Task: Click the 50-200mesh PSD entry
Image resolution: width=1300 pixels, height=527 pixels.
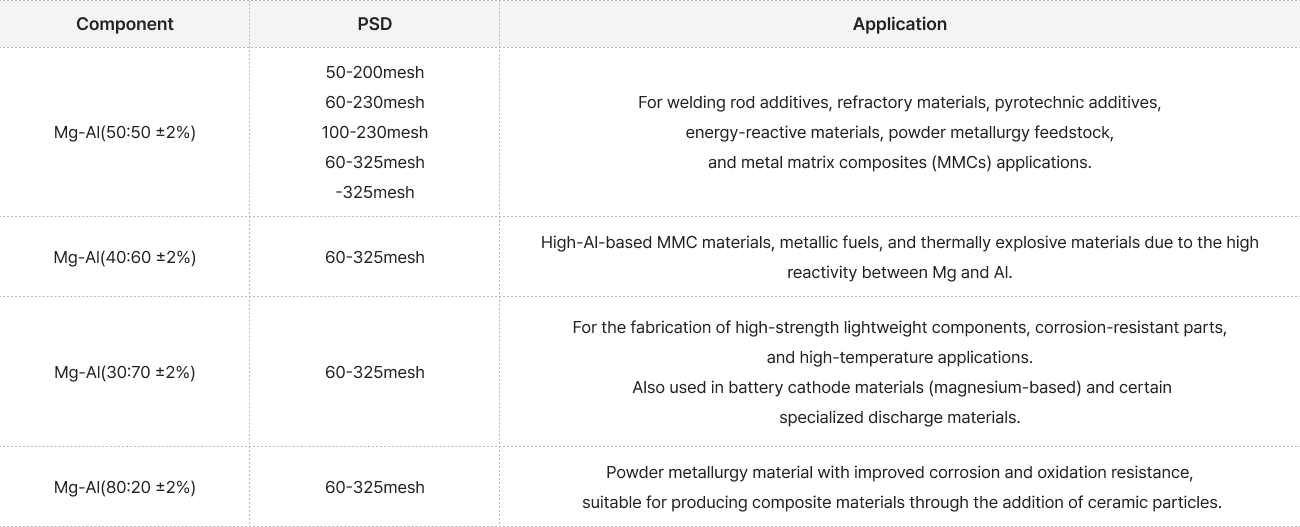Action: (375, 72)
